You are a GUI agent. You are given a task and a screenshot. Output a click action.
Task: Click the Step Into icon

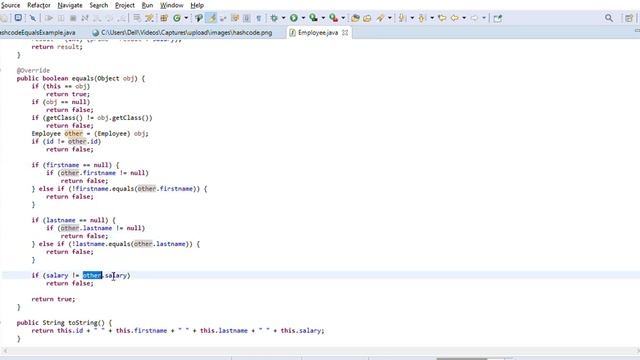point(97,18)
